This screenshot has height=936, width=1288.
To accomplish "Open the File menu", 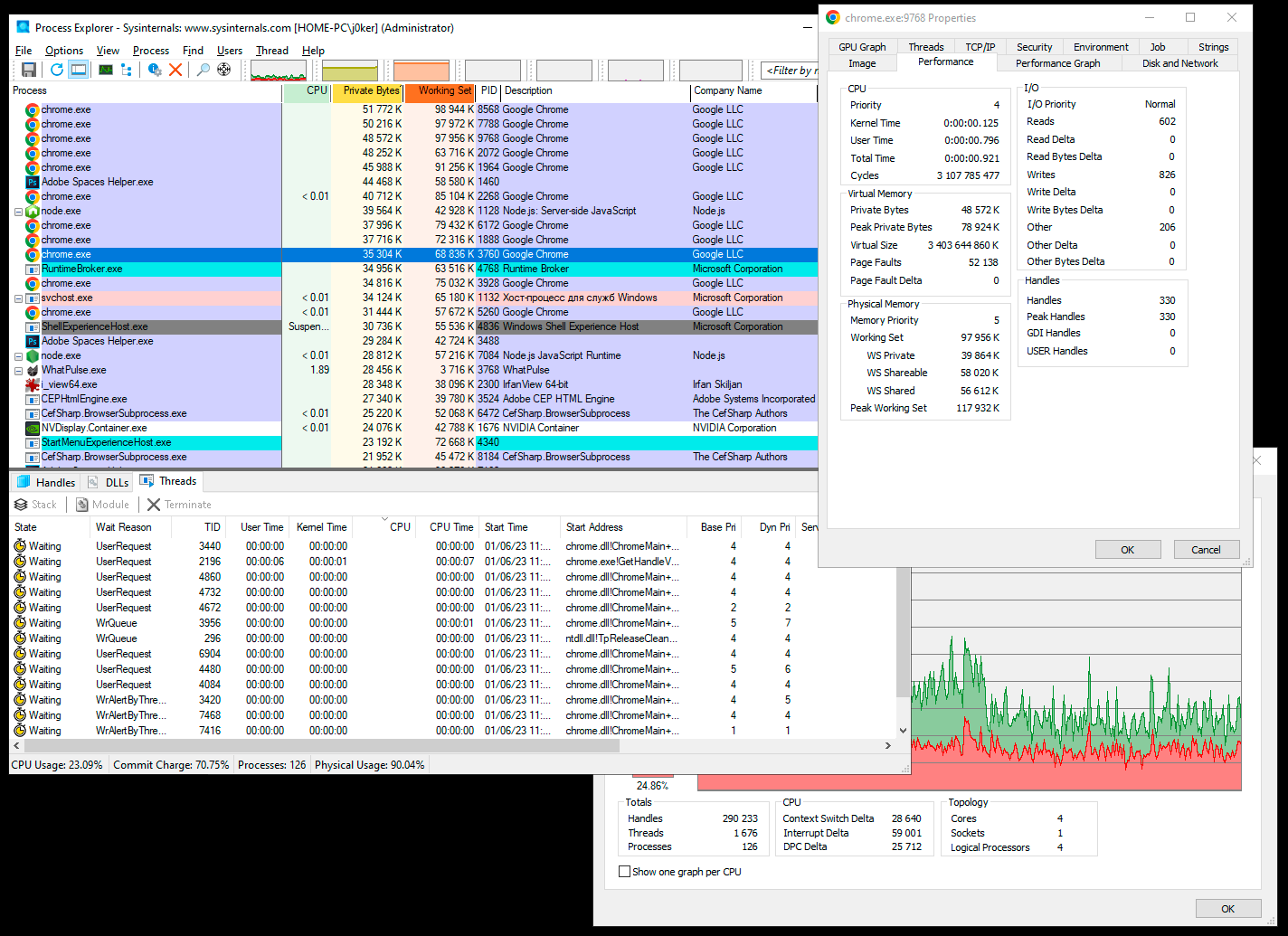I will pos(24,51).
